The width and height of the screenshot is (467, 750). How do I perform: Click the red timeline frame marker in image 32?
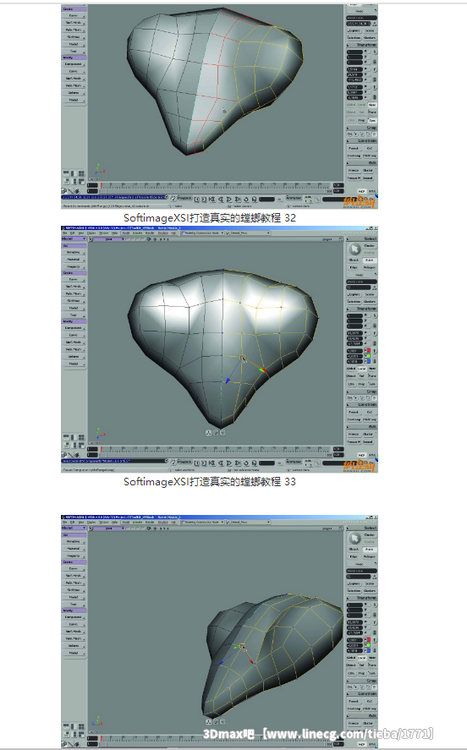(x=101, y=185)
